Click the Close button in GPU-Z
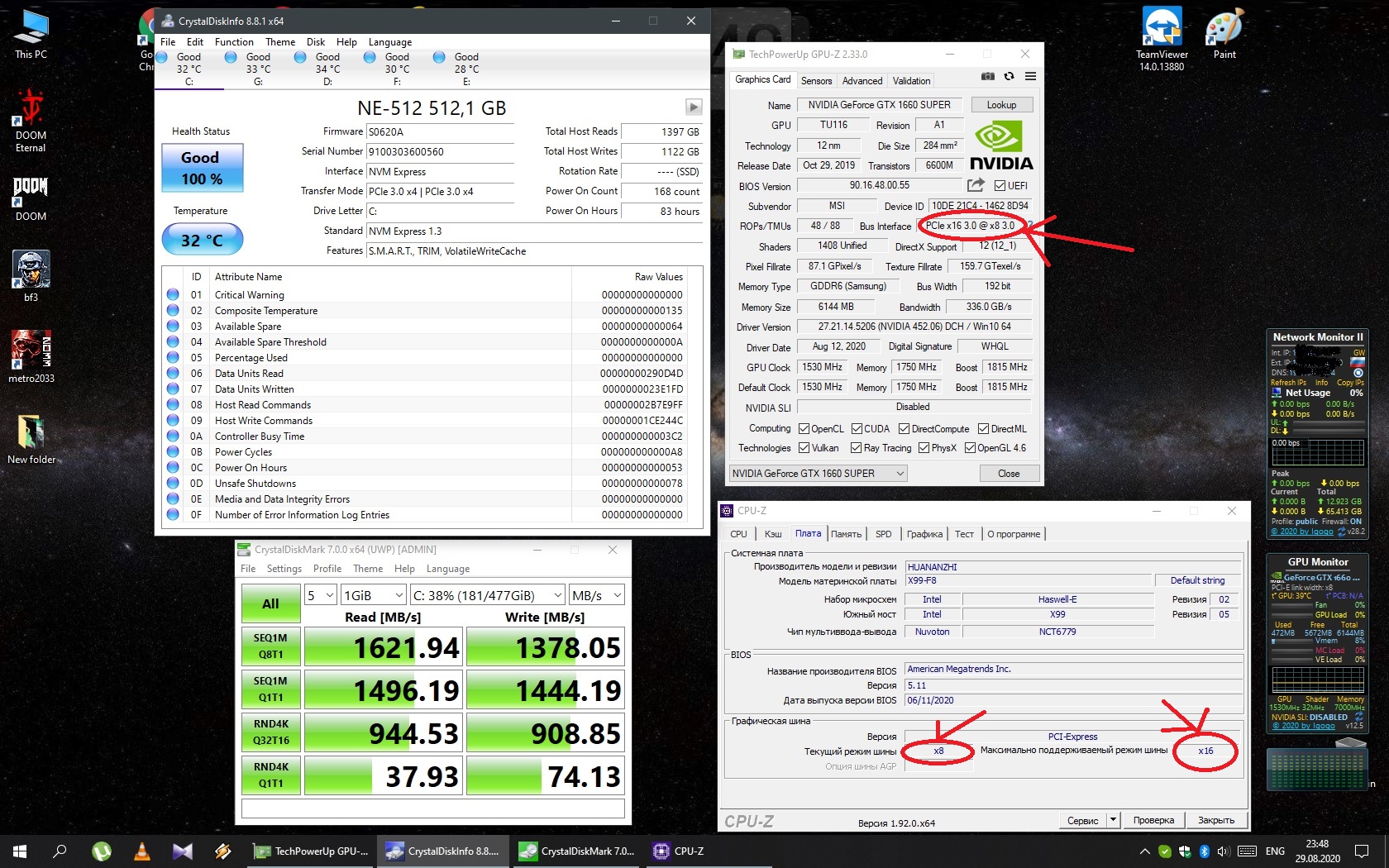The height and width of the screenshot is (868, 1389). coord(1009,474)
